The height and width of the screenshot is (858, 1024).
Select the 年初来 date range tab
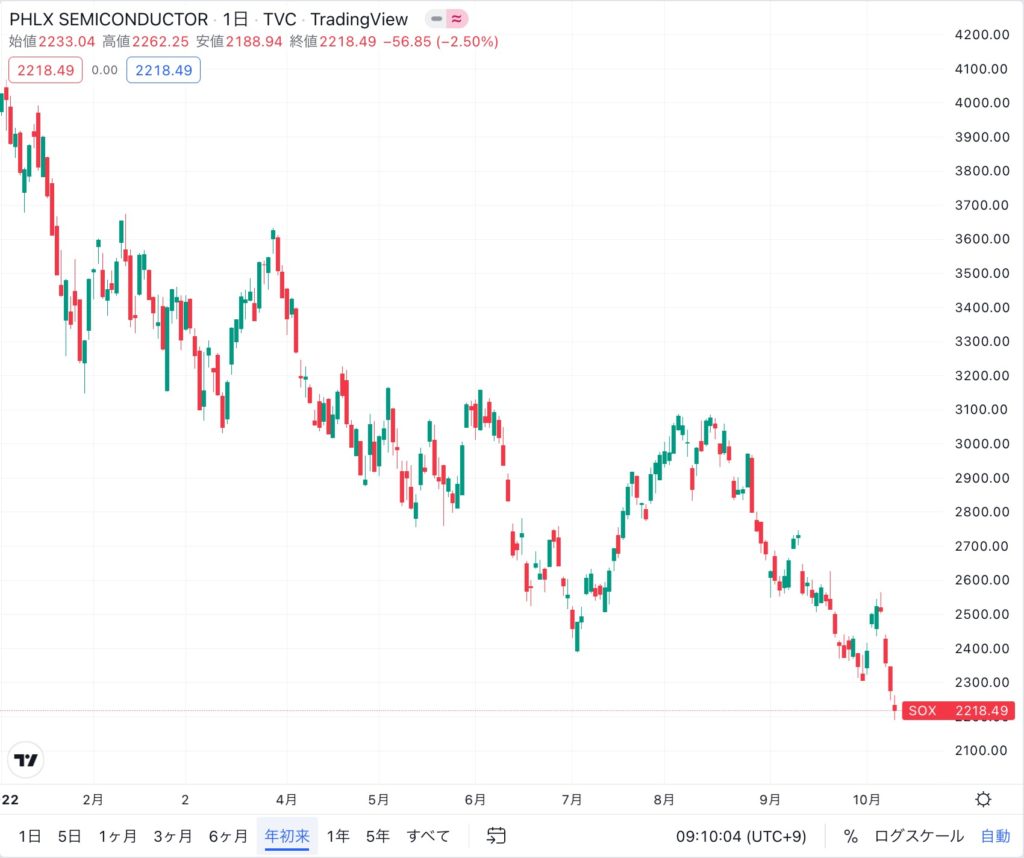click(287, 836)
